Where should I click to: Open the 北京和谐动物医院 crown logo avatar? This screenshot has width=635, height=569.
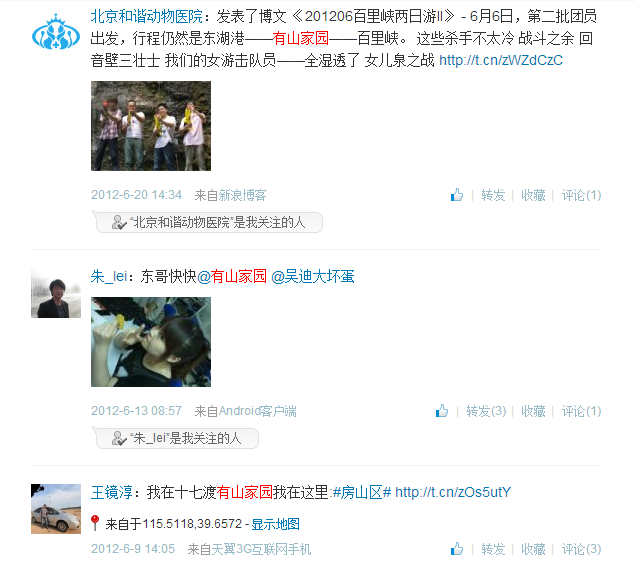[56, 32]
